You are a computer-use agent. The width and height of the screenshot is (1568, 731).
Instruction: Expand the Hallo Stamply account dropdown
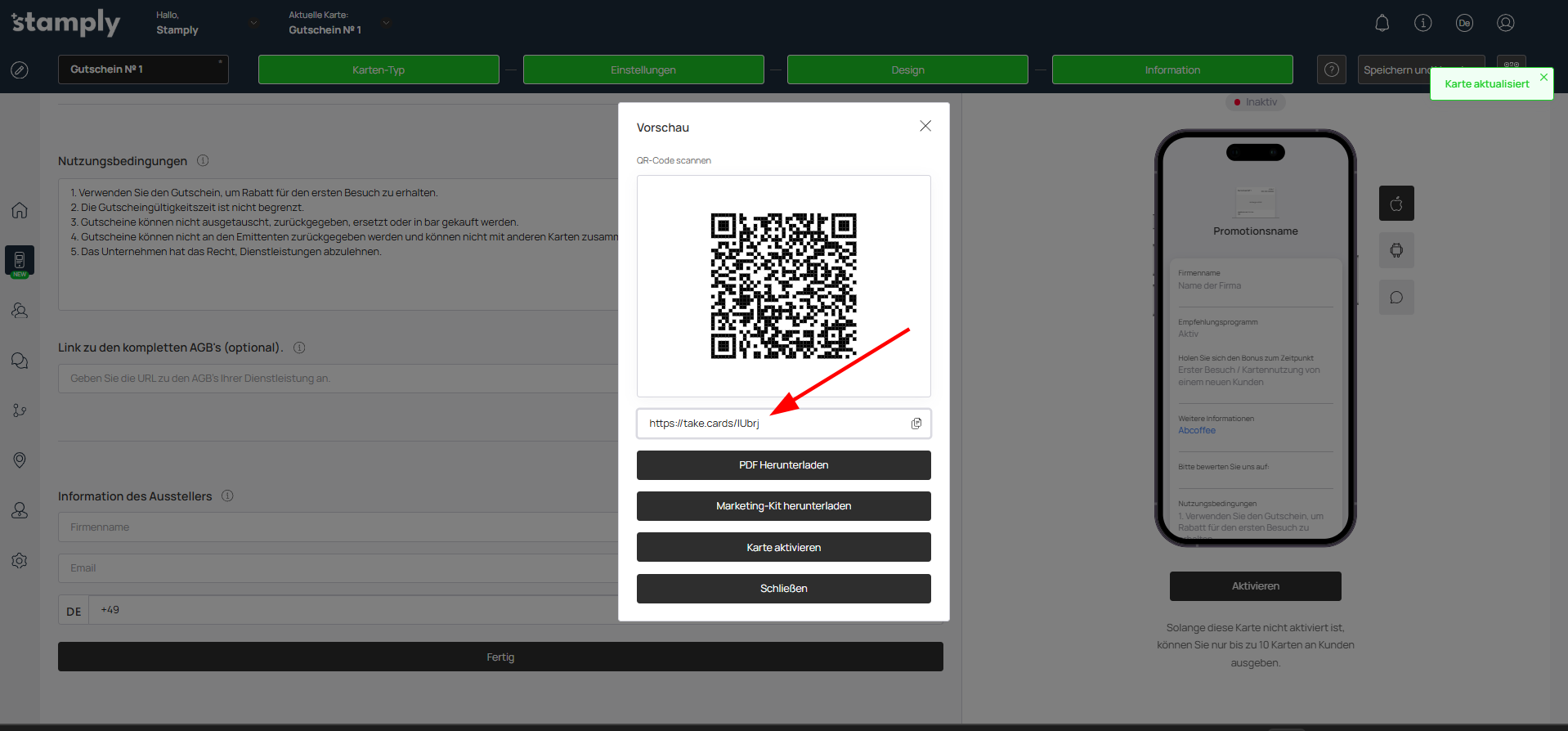[x=253, y=23]
